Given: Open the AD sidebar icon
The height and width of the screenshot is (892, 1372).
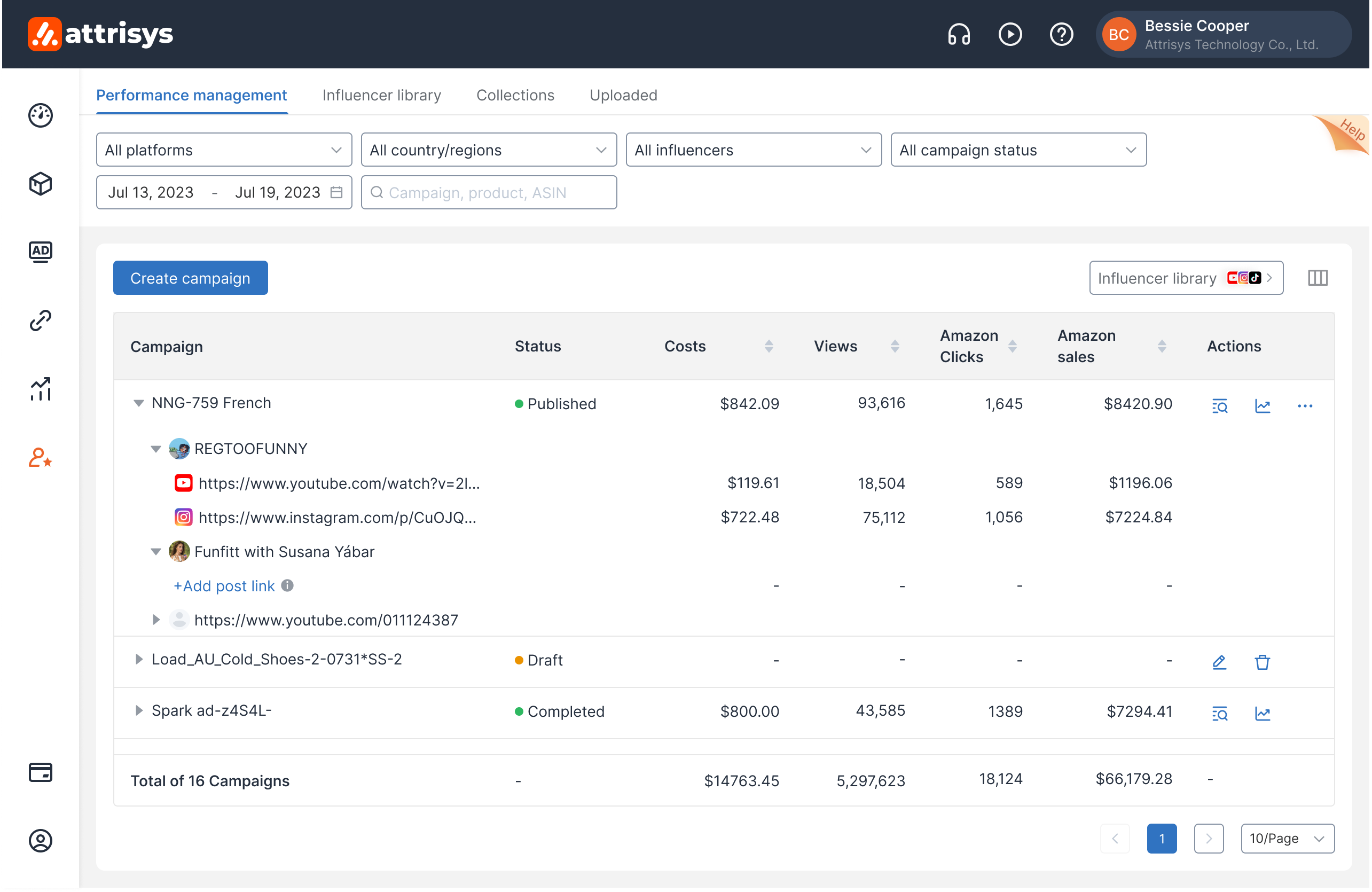Looking at the screenshot, I should point(41,252).
